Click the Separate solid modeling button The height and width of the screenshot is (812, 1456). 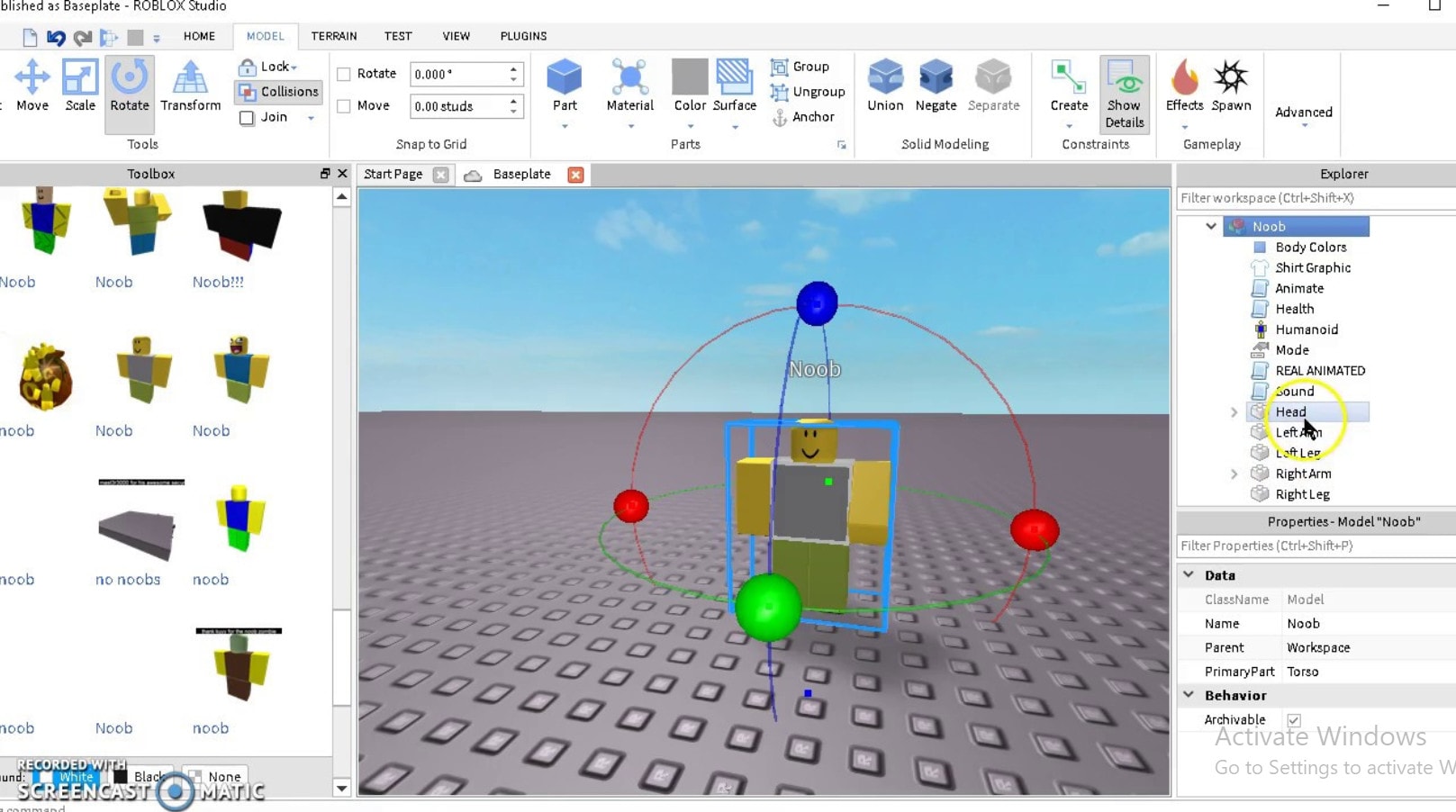tap(993, 86)
